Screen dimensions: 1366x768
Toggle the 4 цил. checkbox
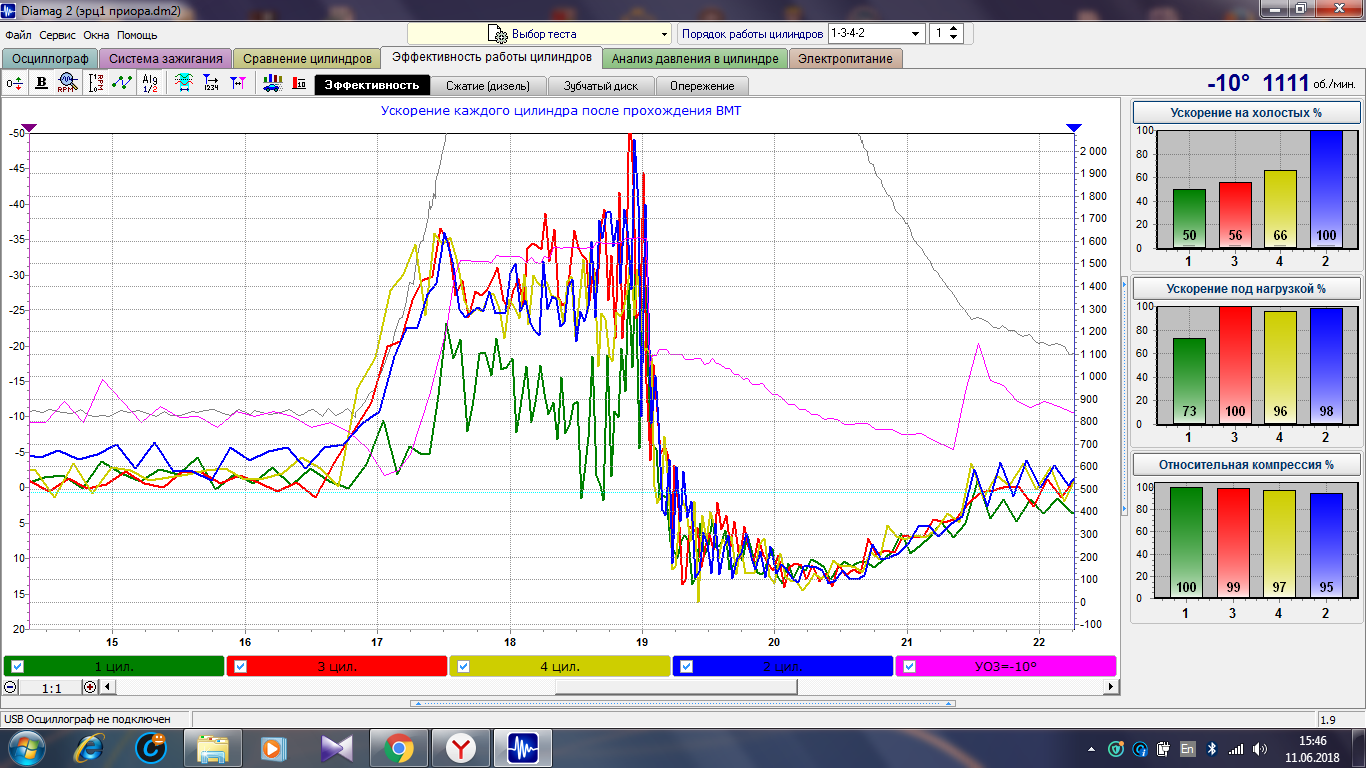click(463, 666)
